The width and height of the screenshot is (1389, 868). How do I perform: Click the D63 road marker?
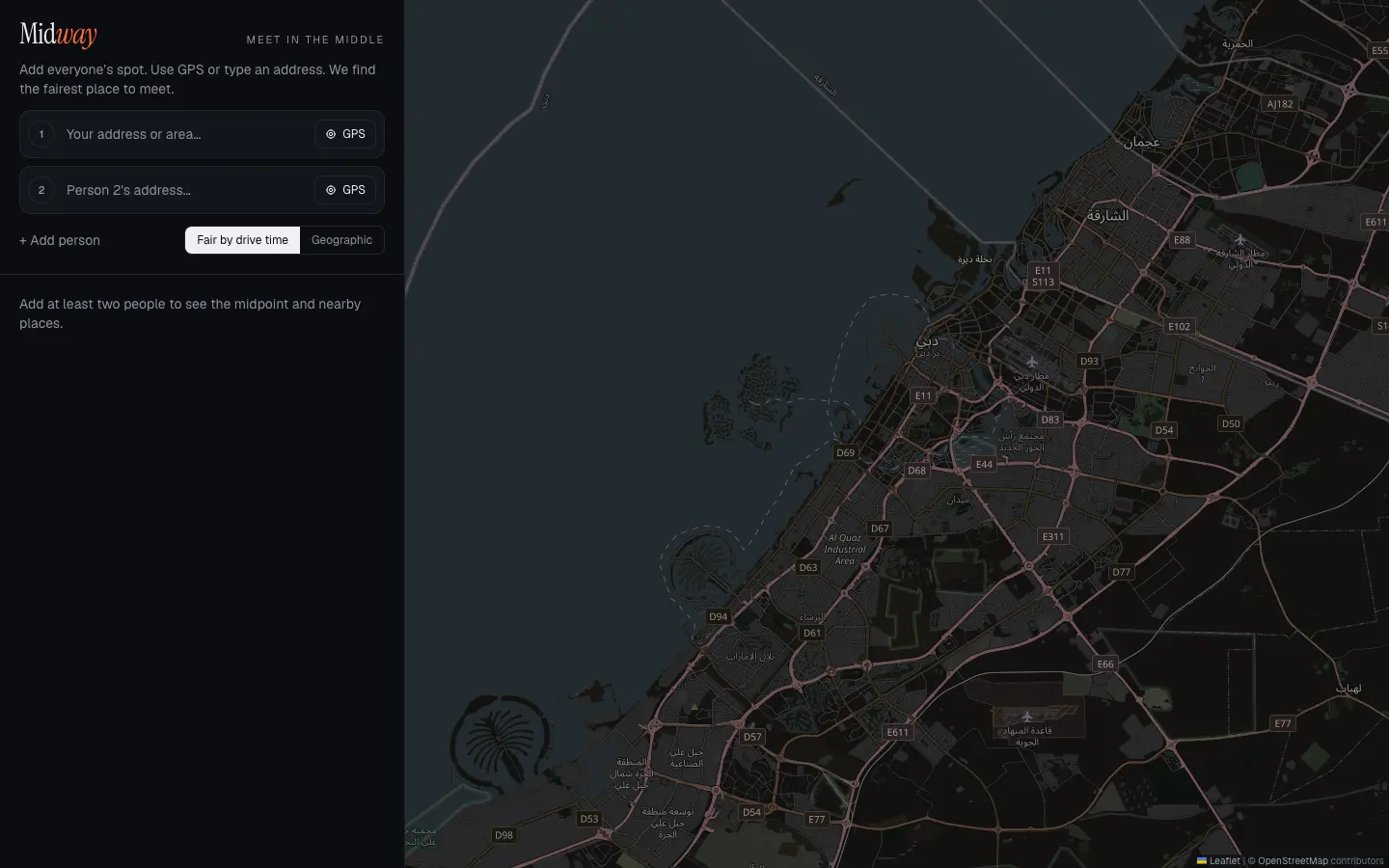[x=808, y=567]
